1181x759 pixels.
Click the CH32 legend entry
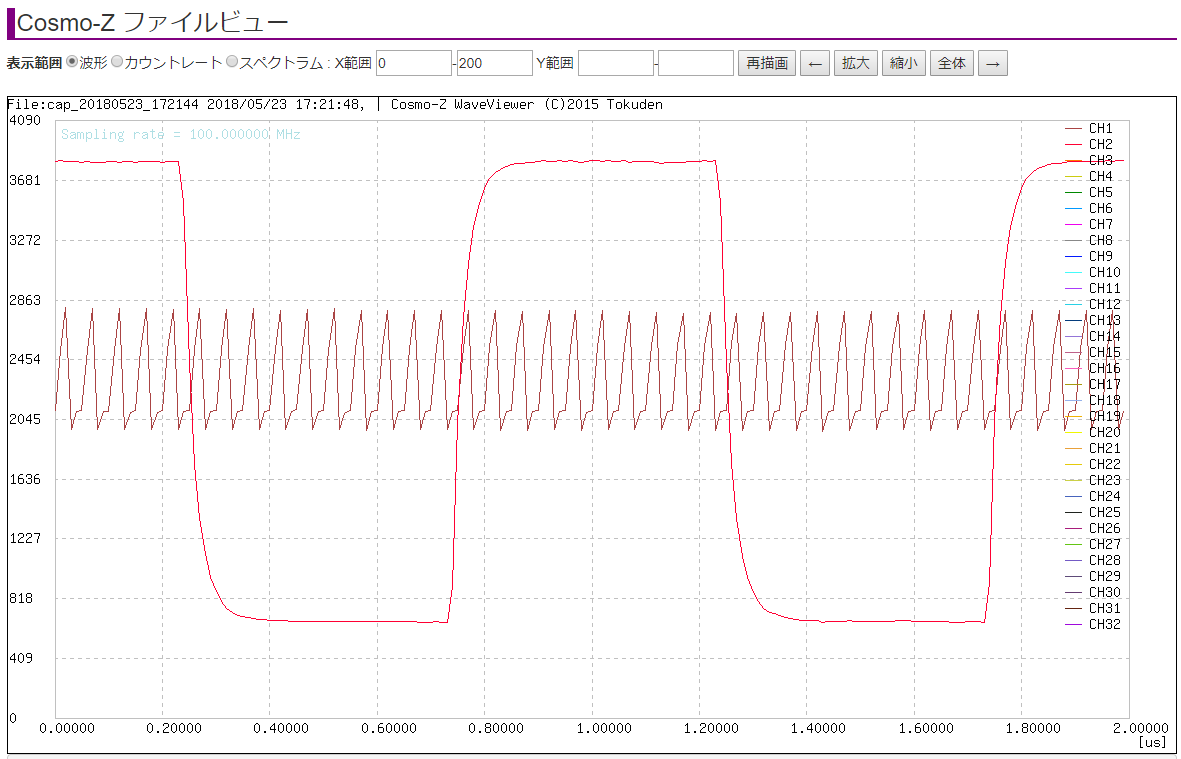(1104, 624)
